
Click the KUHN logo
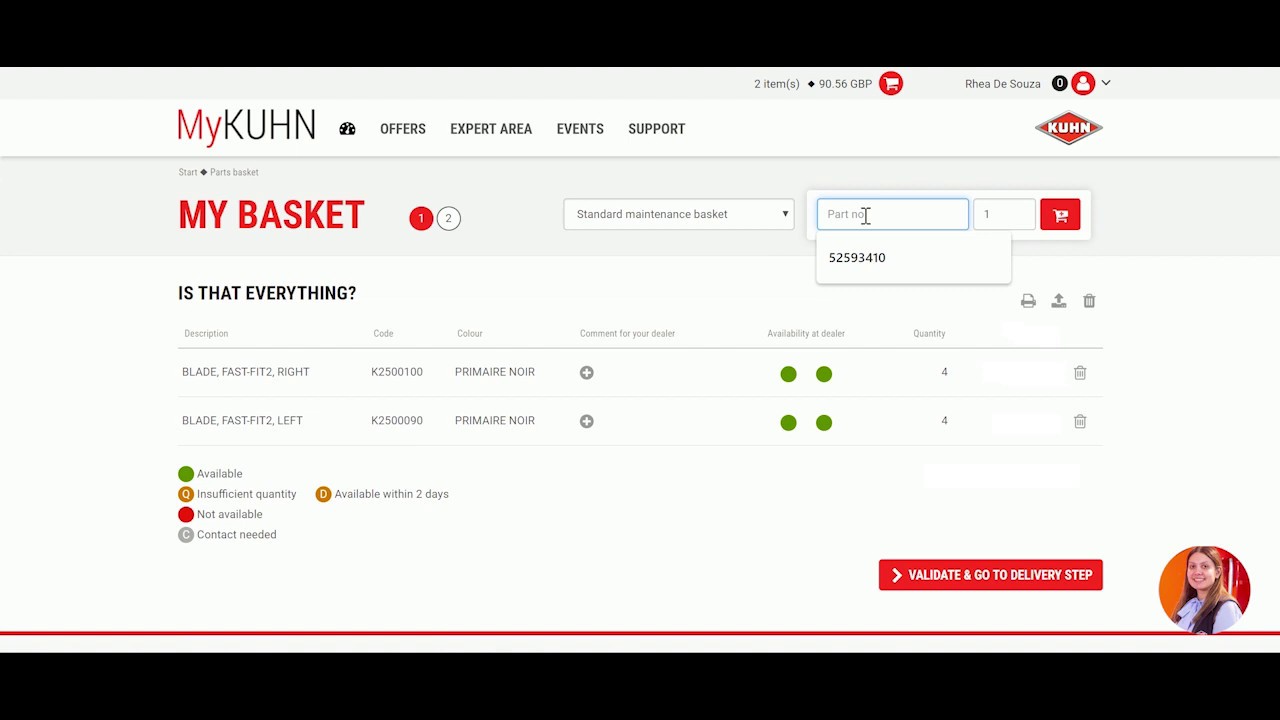pyautogui.click(x=1068, y=127)
